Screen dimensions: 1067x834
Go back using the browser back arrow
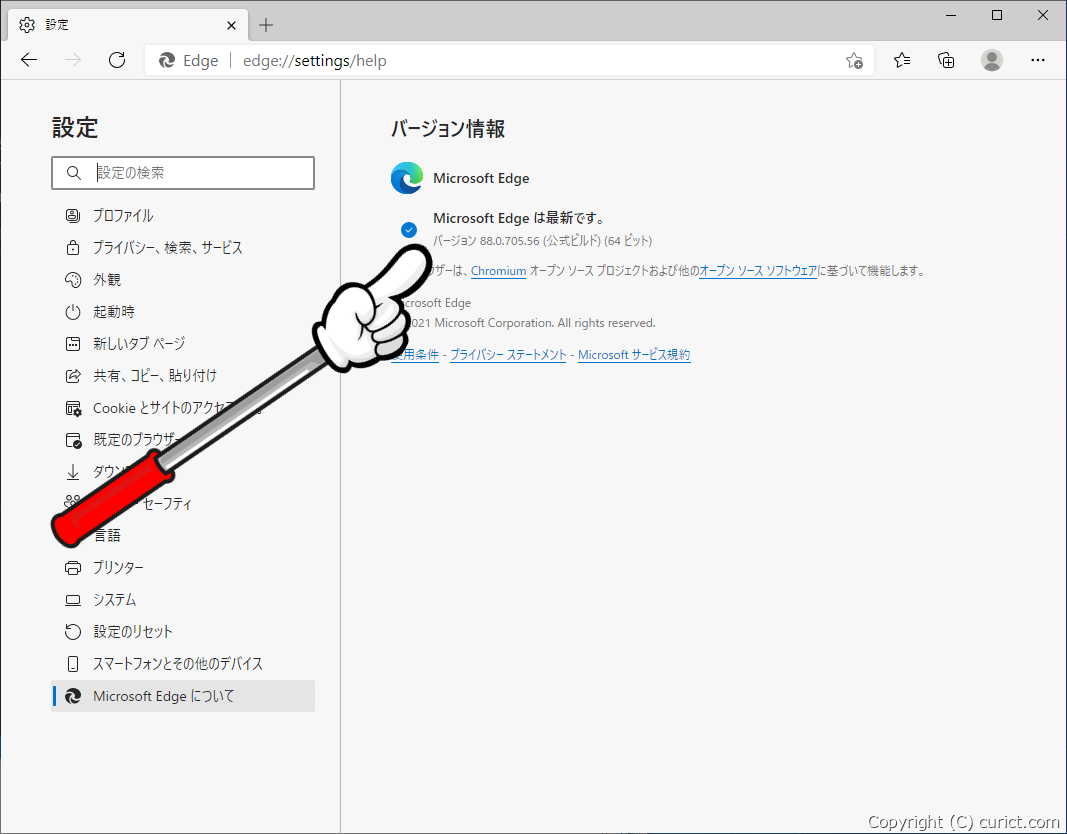point(29,60)
